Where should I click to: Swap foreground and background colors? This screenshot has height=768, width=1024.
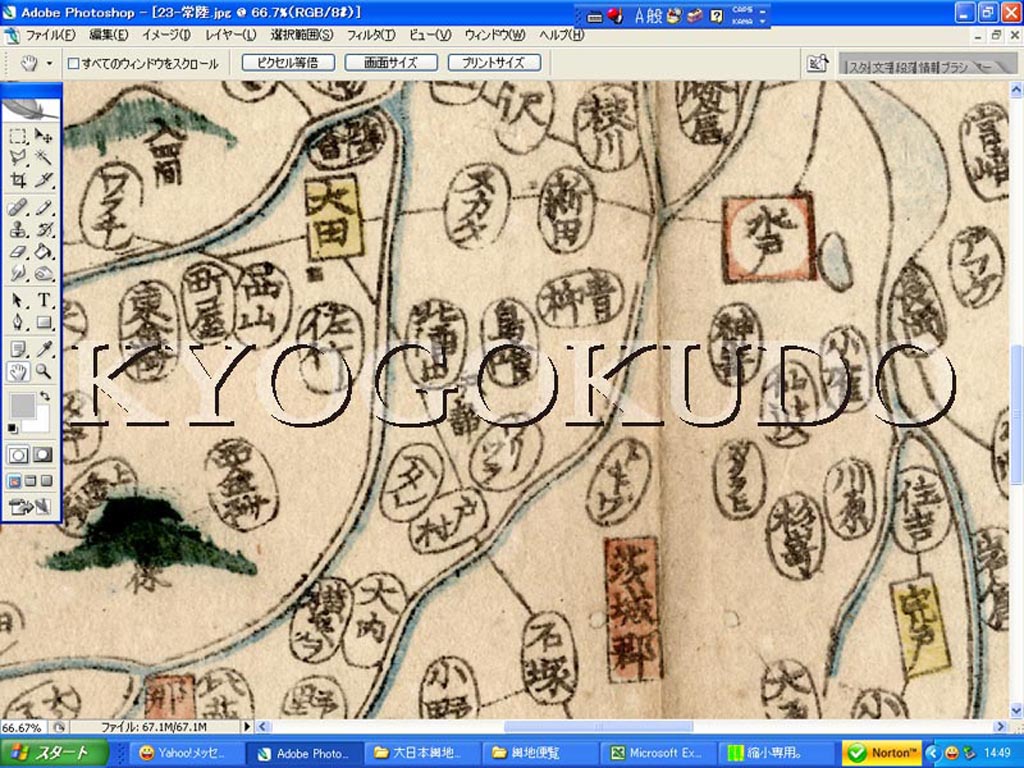44,396
